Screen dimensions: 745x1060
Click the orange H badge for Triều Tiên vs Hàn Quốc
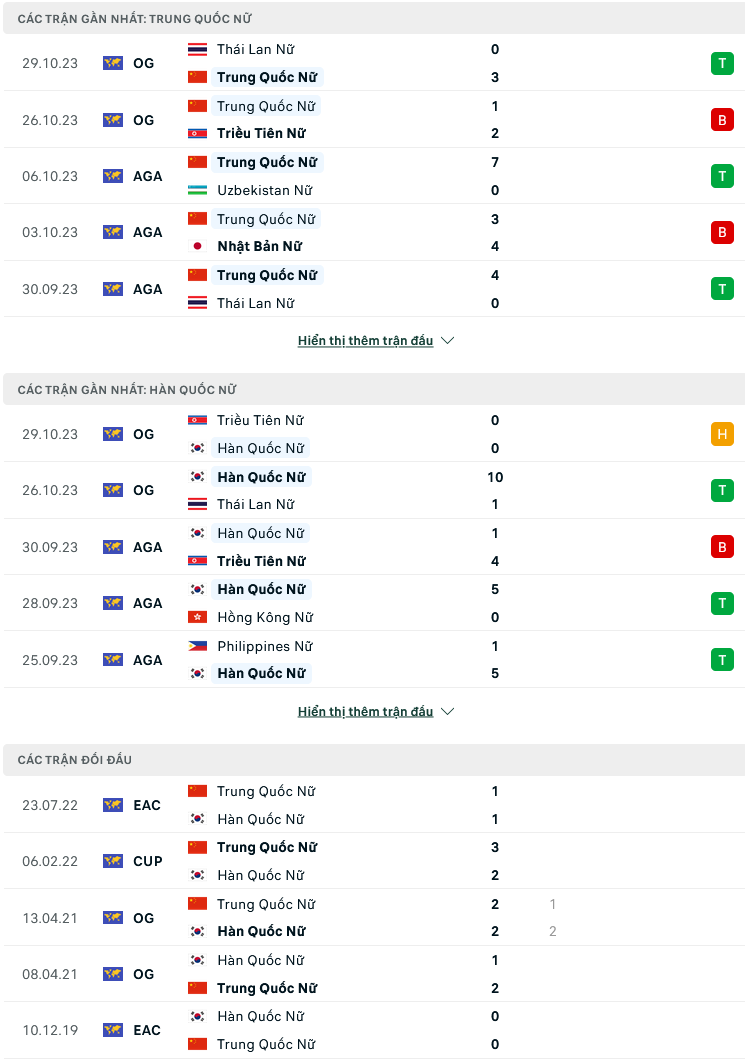coord(722,434)
